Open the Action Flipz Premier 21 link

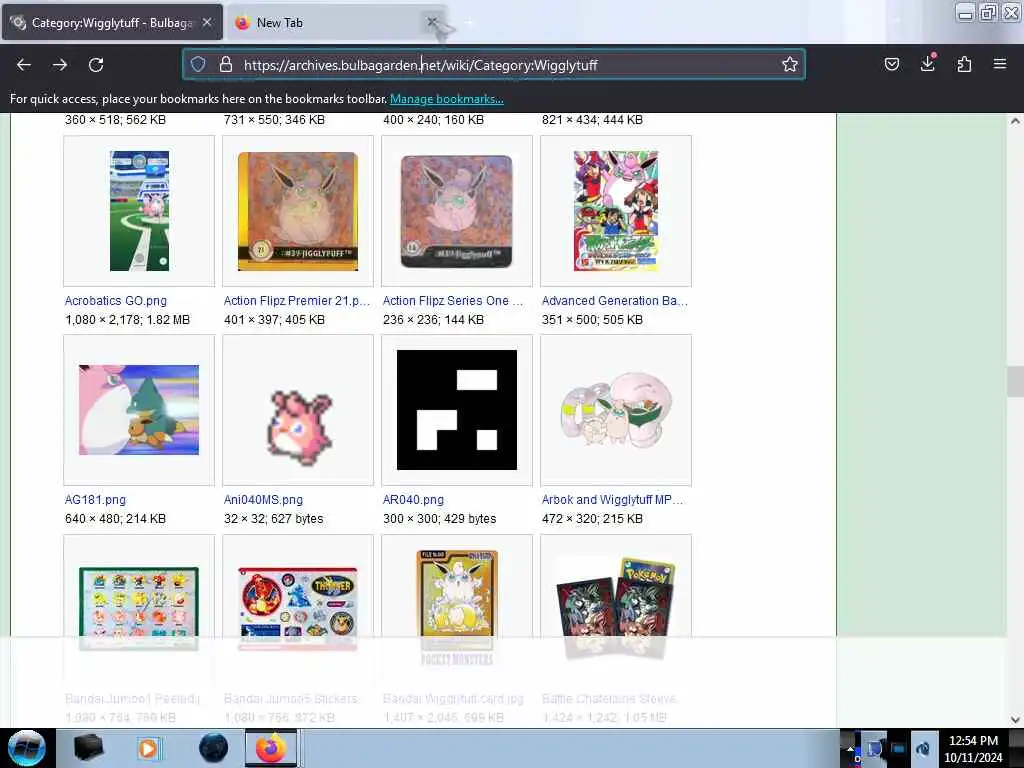point(296,300)
